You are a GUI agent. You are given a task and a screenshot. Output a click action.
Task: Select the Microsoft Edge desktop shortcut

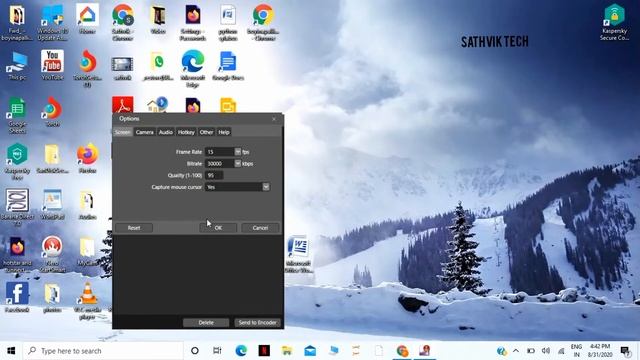click(192, 69)
